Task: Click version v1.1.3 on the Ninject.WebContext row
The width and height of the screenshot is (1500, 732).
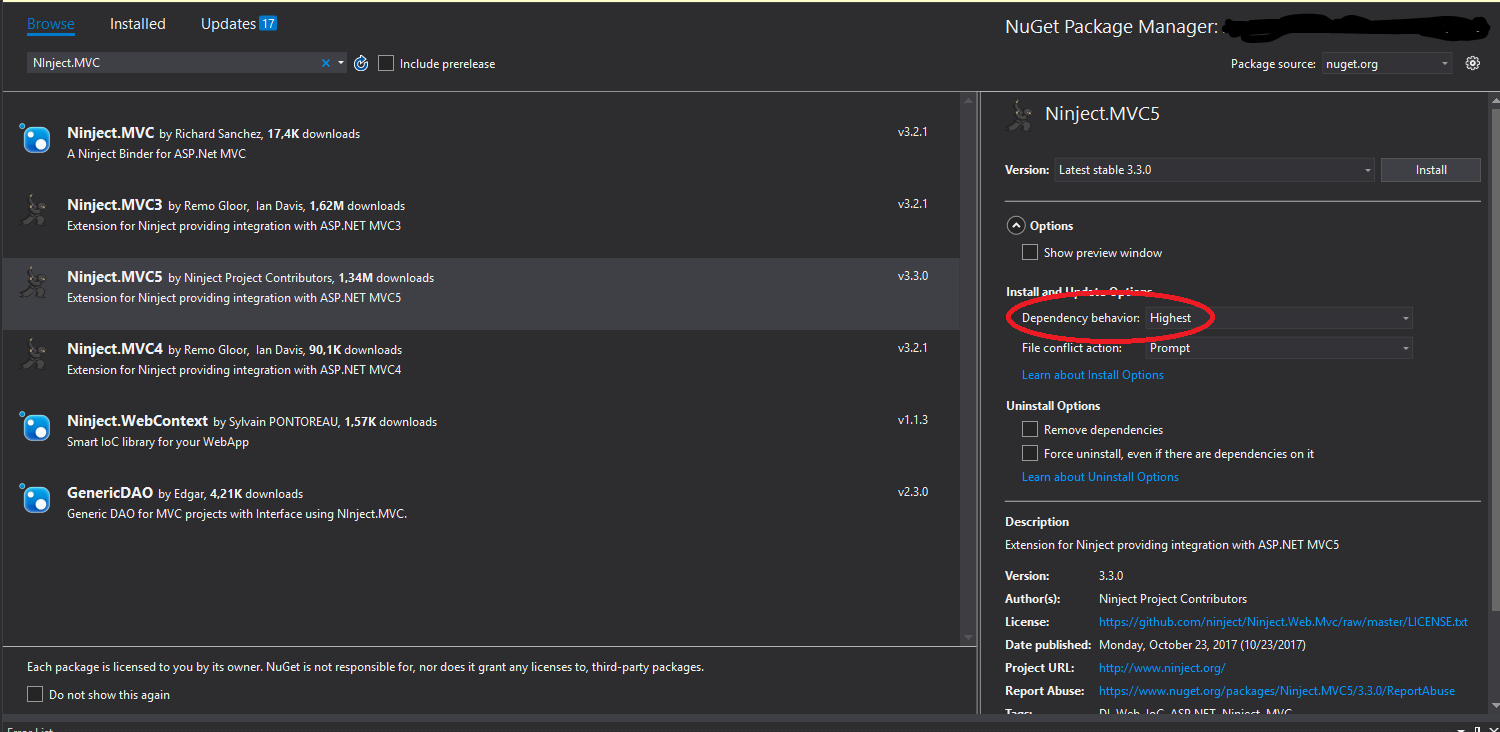Action: [x=913, y=420]
